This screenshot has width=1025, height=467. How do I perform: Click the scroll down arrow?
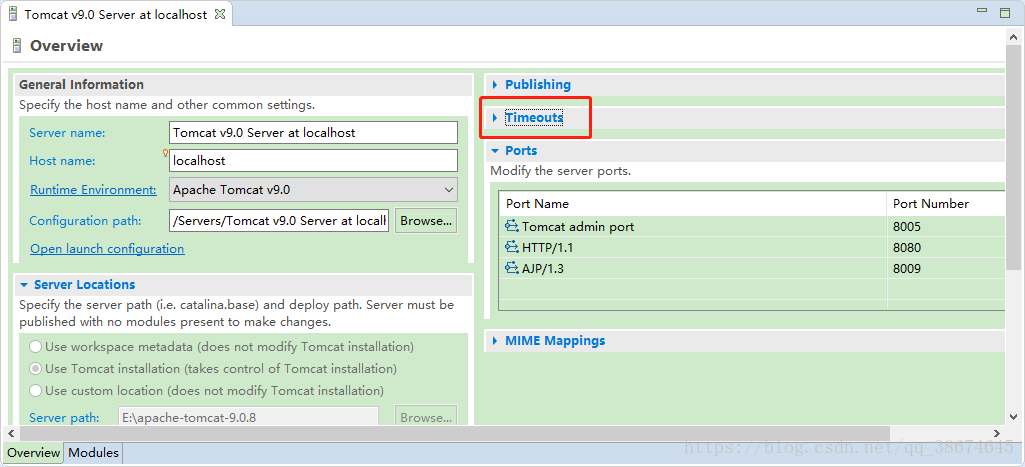(x=1014, y=416)
